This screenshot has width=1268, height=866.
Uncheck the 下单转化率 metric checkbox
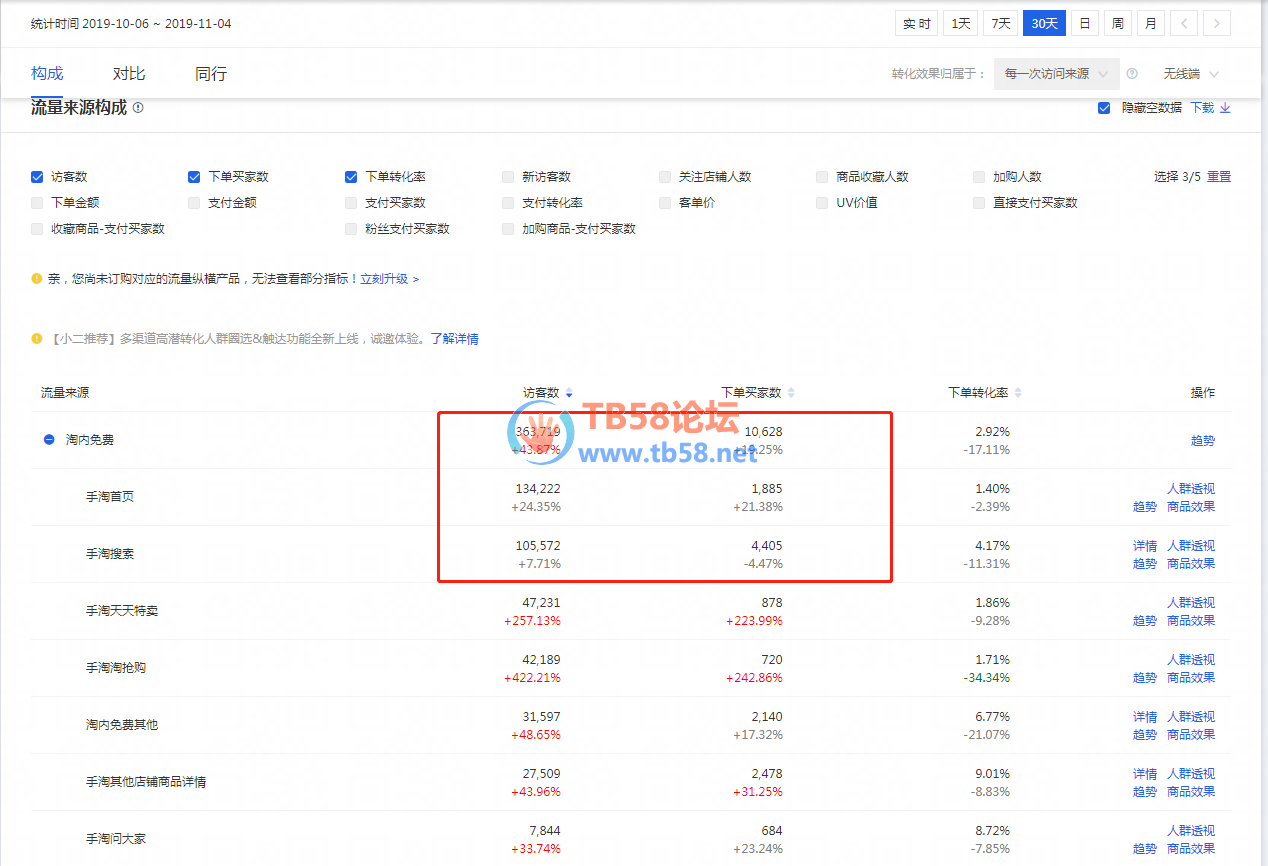(351, 177)
